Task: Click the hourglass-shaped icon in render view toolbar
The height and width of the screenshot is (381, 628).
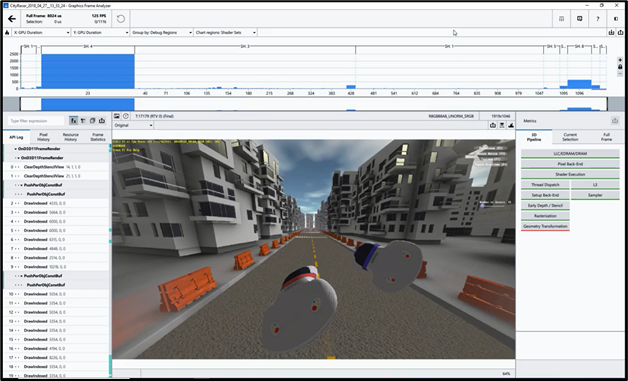Action: (x=502, y=125)
